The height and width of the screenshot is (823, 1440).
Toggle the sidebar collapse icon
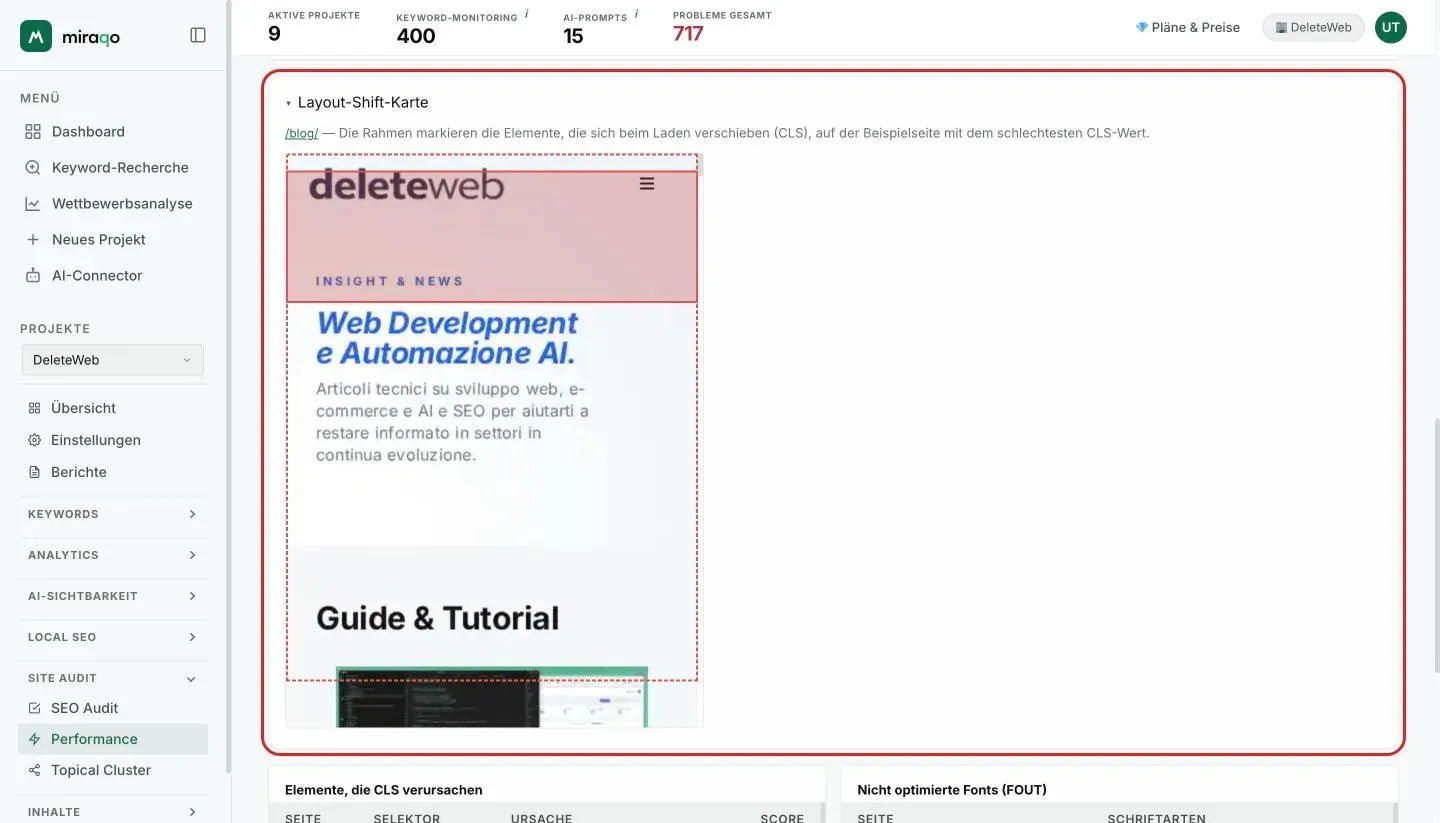point(198,35)
